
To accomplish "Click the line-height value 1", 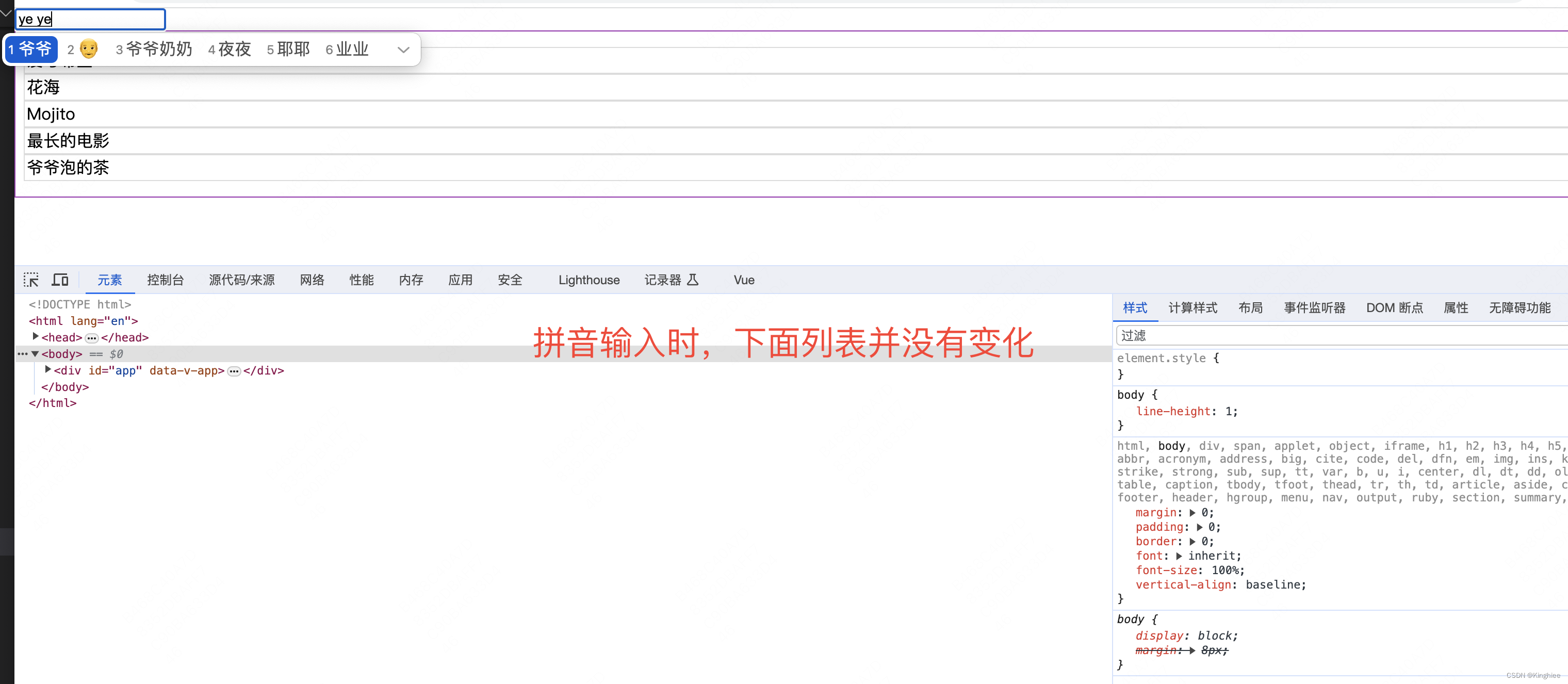I will coord(1228,411).
